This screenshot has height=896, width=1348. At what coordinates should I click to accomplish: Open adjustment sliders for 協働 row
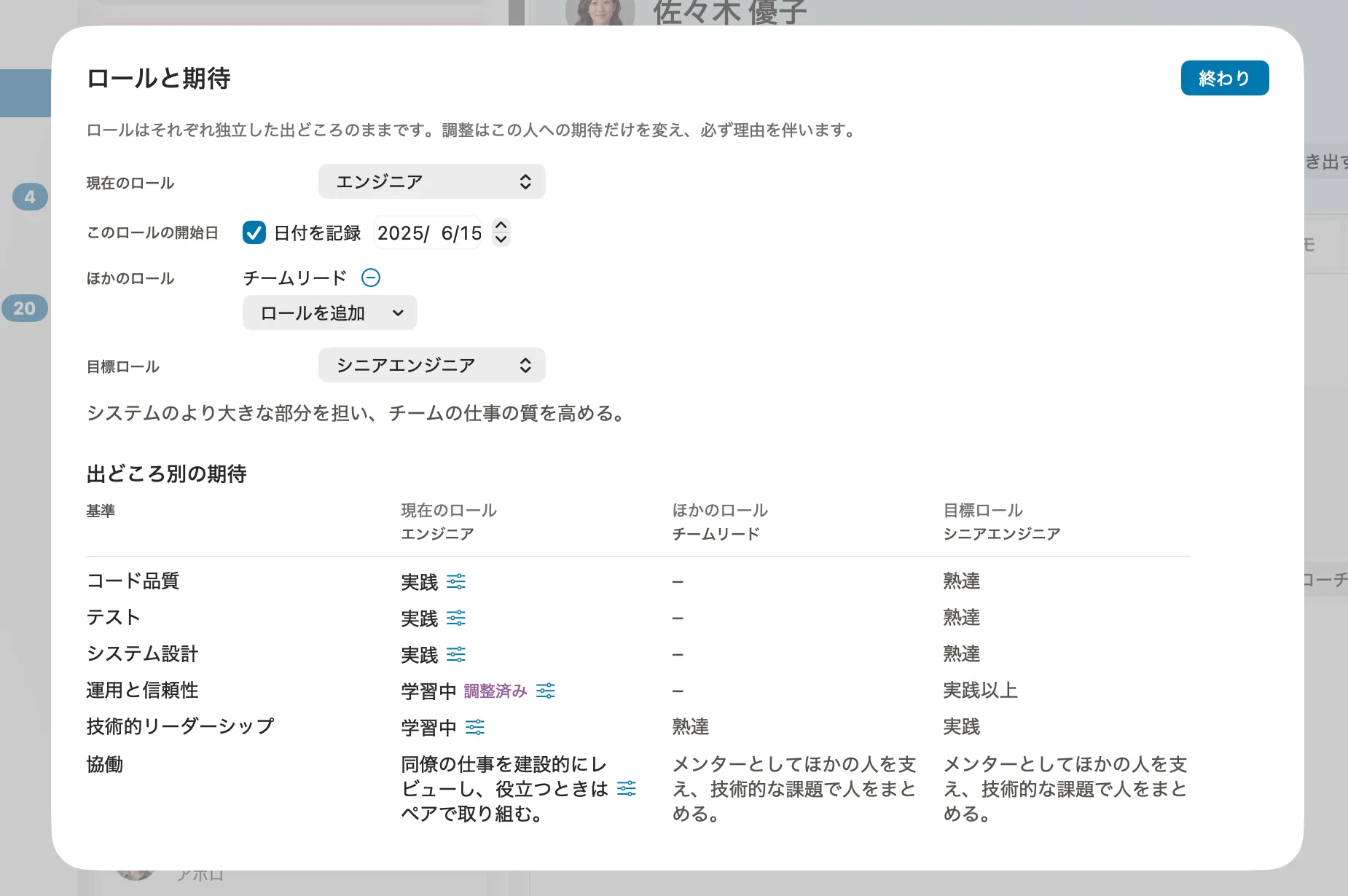click(x=627, y=788)
